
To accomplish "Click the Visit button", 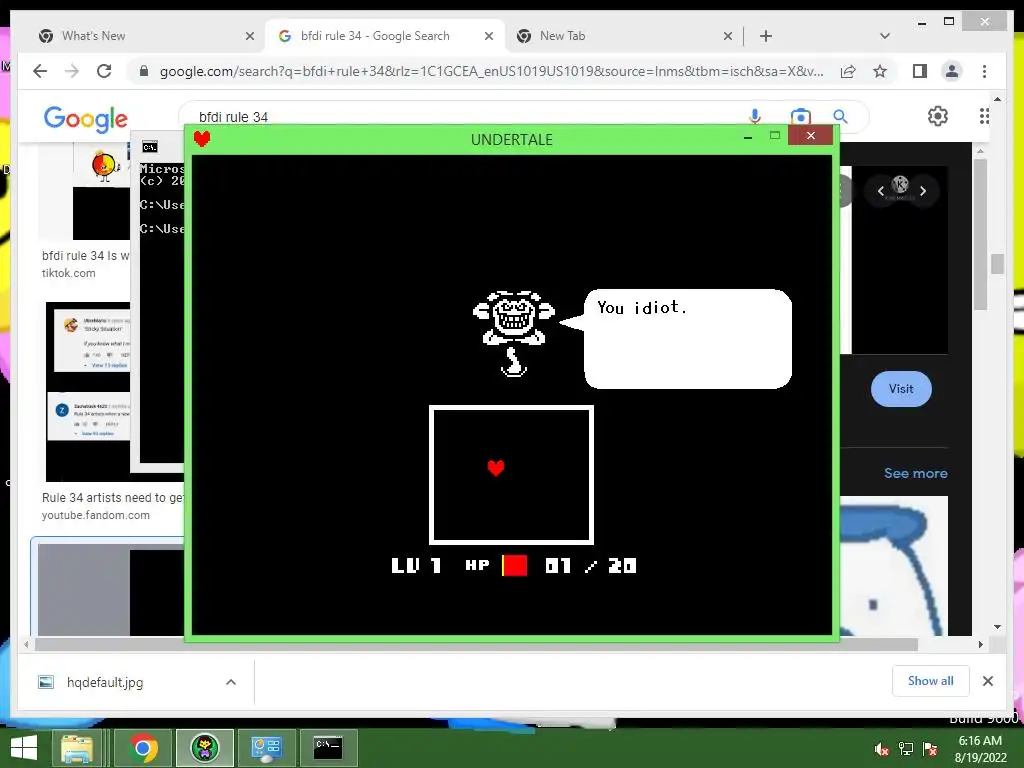I will click(x=901, y=389).
